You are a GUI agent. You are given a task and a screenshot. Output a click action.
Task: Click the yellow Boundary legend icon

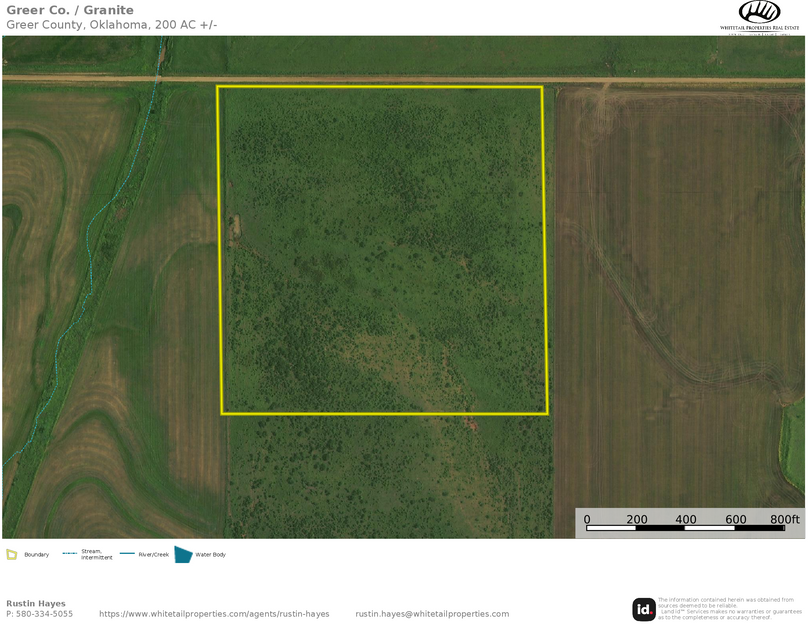(x=12, y=554)
